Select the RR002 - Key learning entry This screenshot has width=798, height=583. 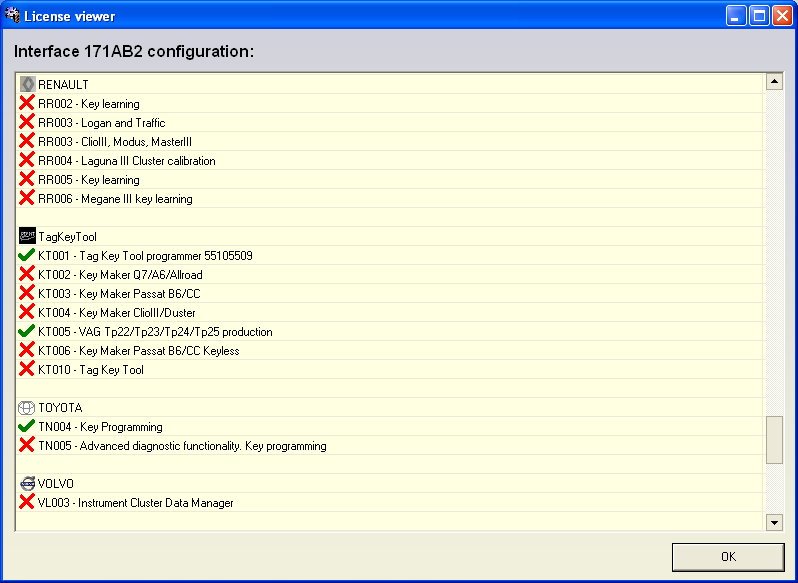pyautogui.click(x=89, y=104)
